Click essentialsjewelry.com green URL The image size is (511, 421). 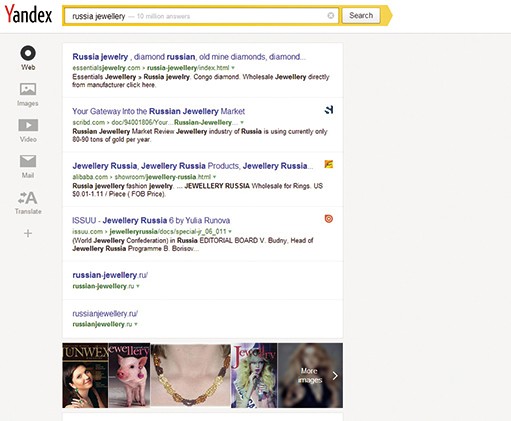point(151,68)
